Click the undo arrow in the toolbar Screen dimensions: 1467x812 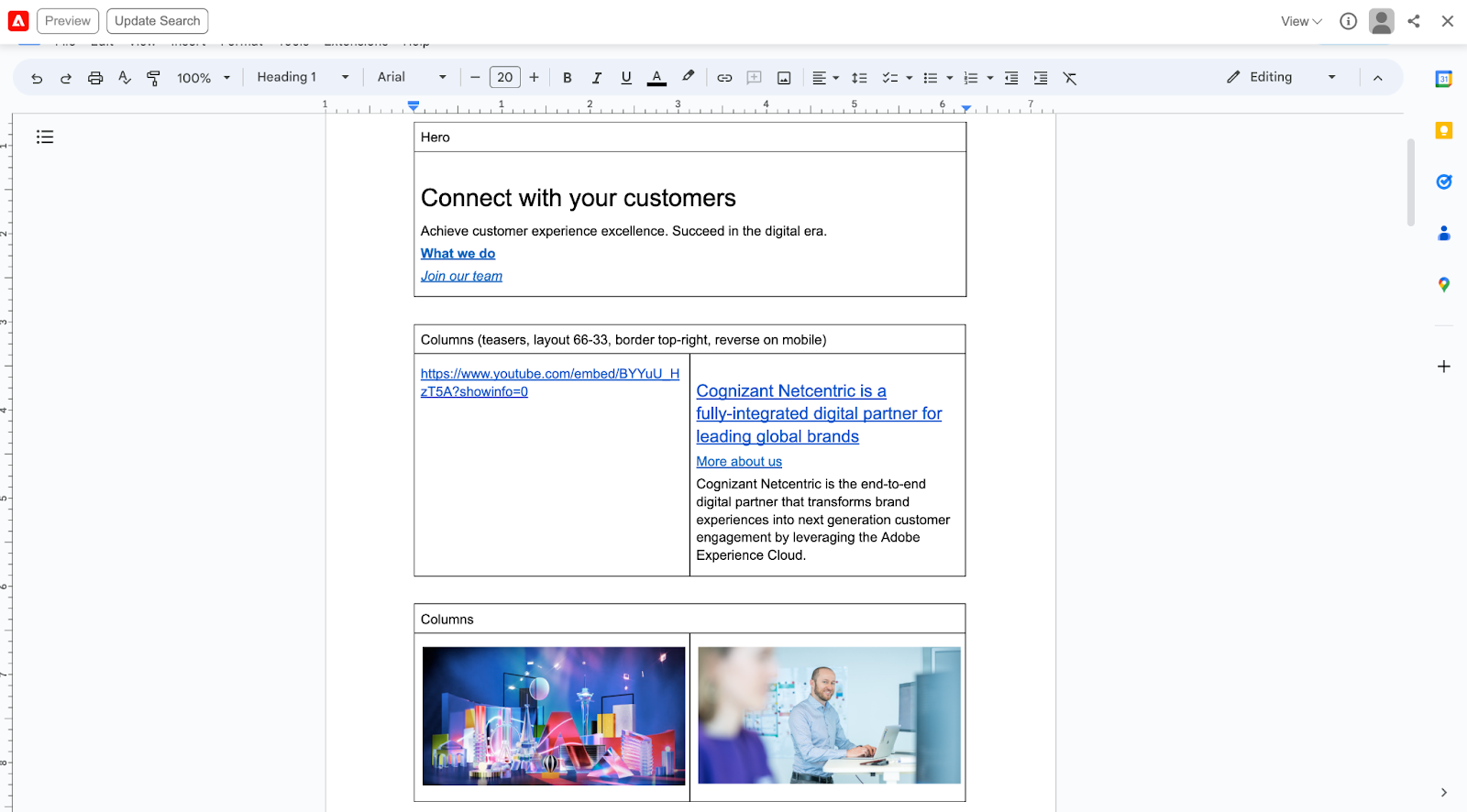coord(37,78)
